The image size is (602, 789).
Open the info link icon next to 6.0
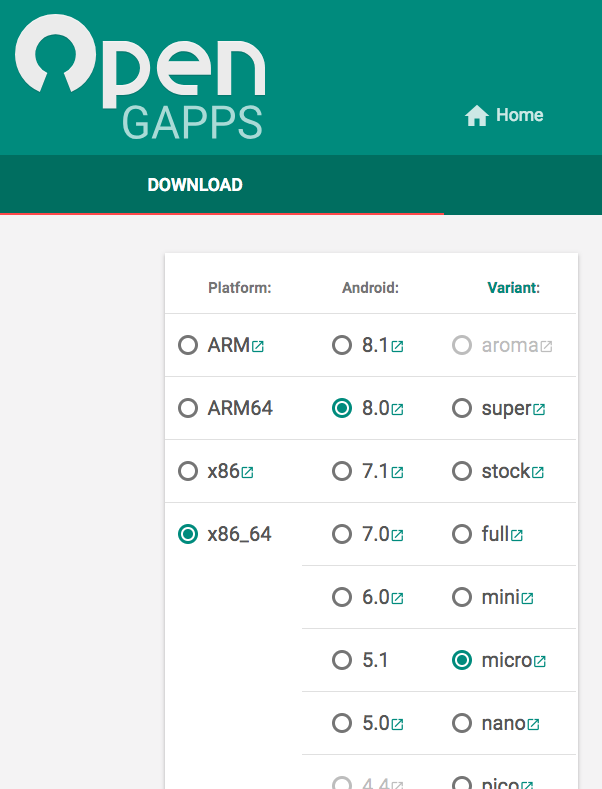[397, 598]
